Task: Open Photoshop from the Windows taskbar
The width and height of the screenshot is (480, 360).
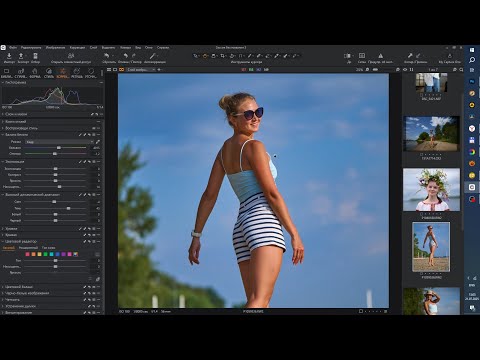Action: point(472,81)
